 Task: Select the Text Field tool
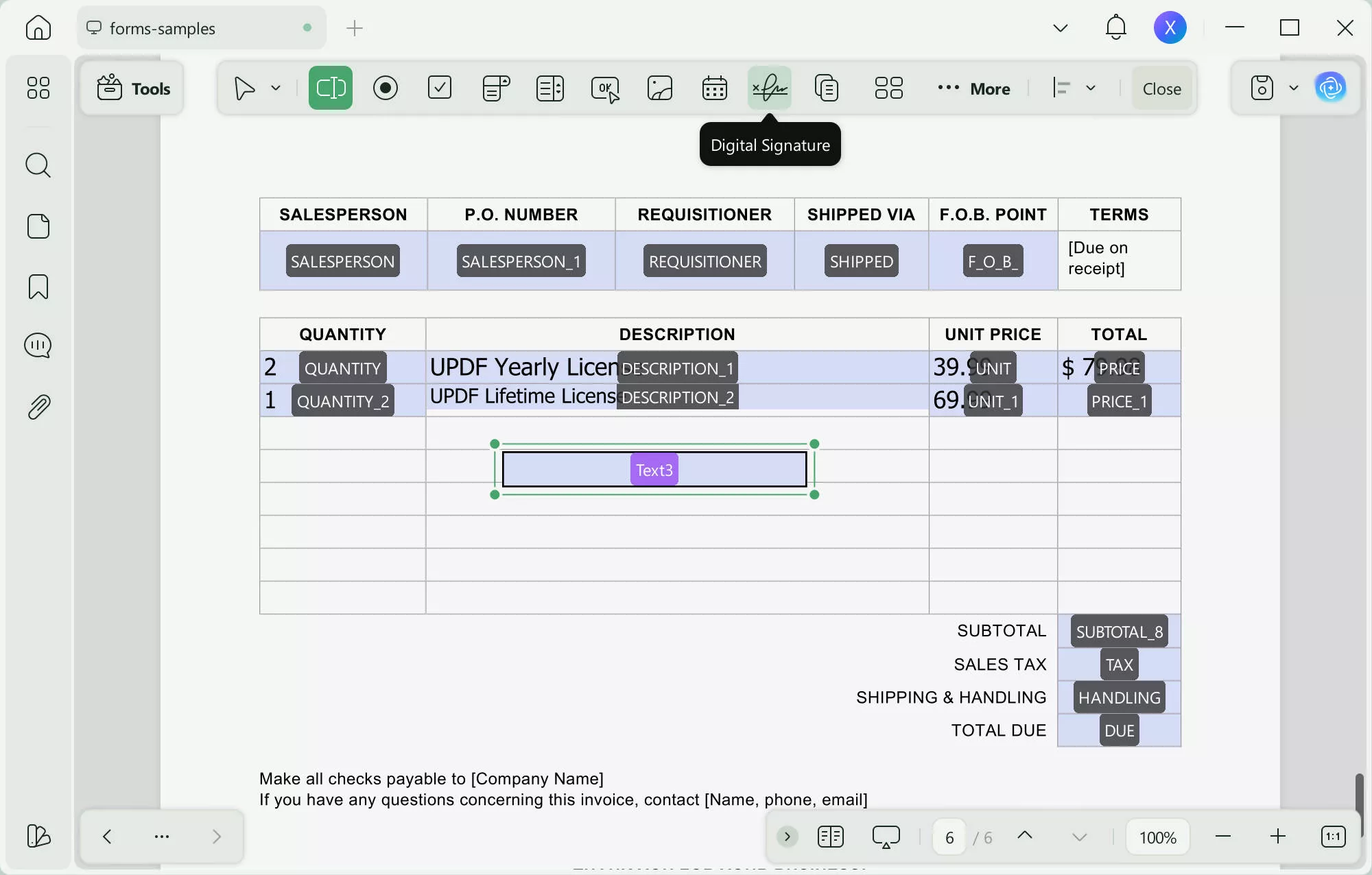point(330,88)
